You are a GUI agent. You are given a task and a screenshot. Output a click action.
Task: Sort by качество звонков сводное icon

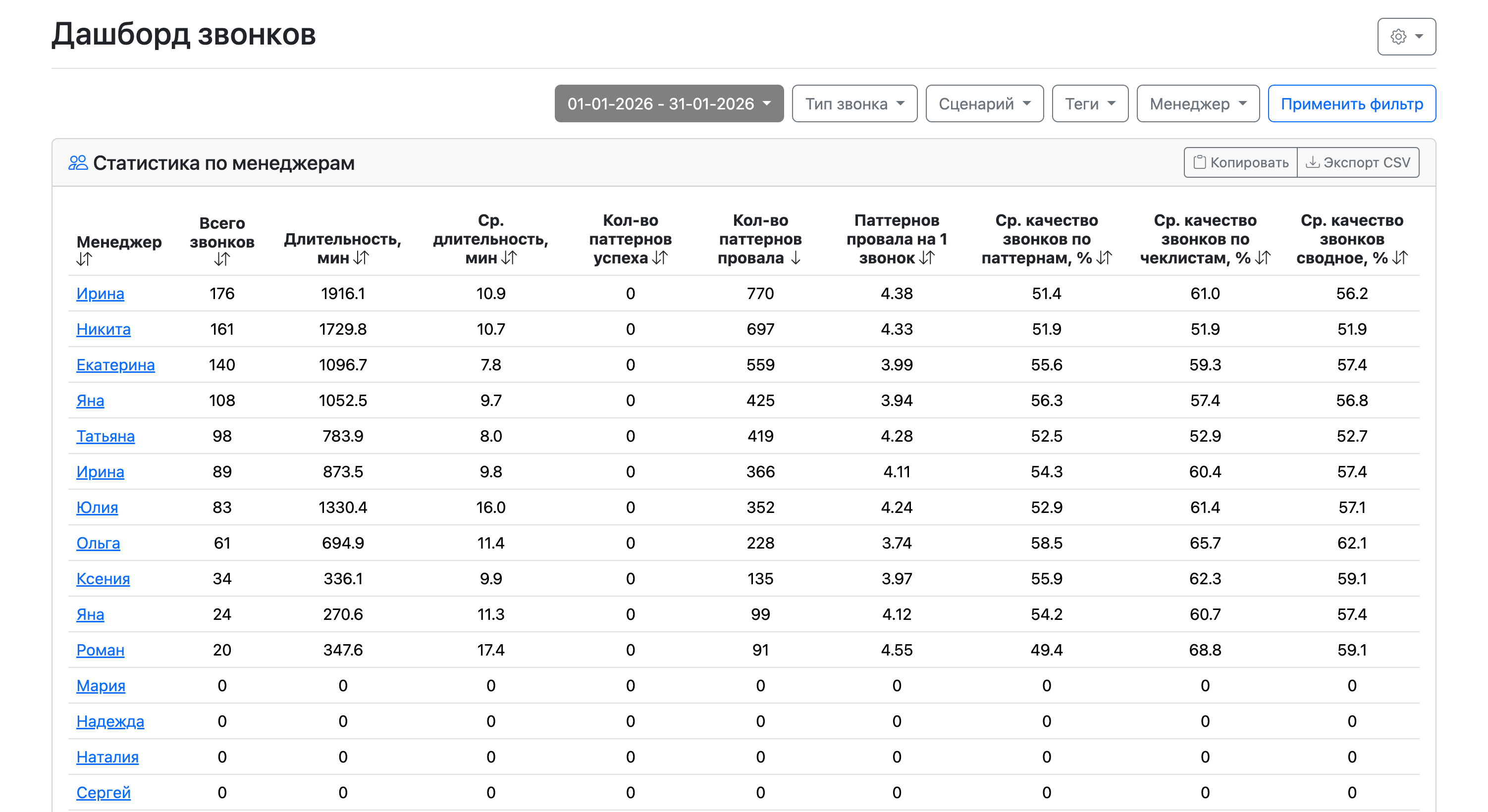click(x=1400, y=257)
